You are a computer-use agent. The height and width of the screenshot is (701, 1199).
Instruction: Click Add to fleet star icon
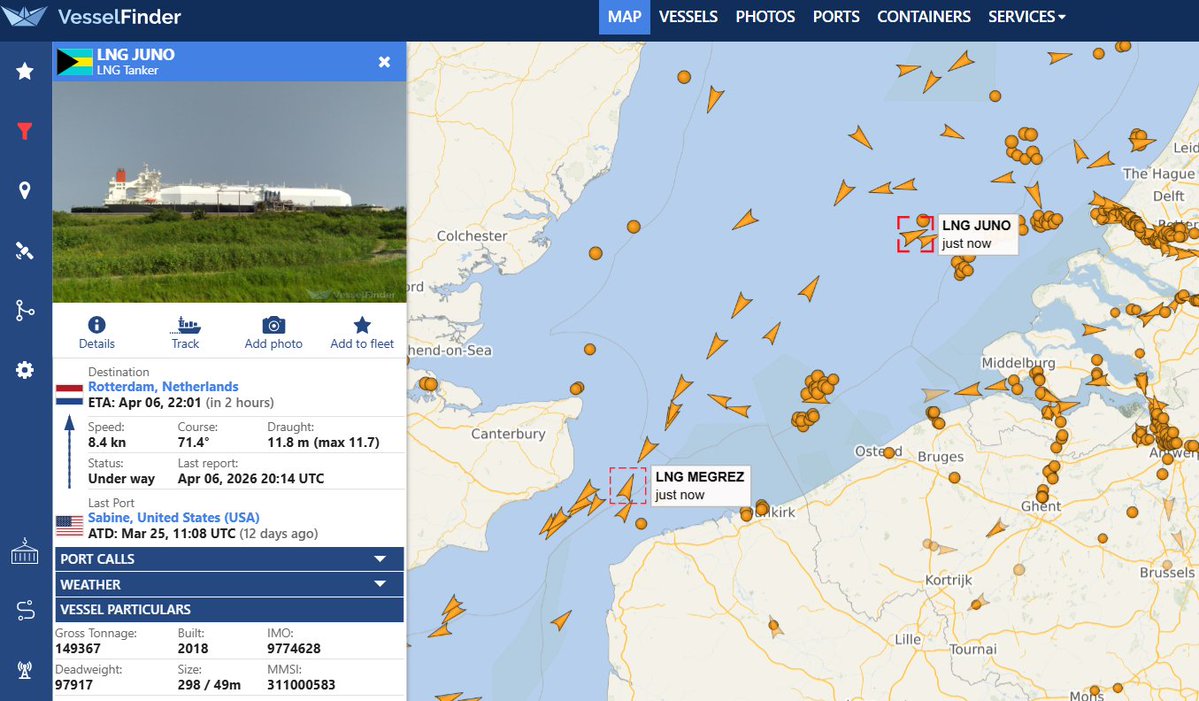pyautogui.click(x=362, y=325)
